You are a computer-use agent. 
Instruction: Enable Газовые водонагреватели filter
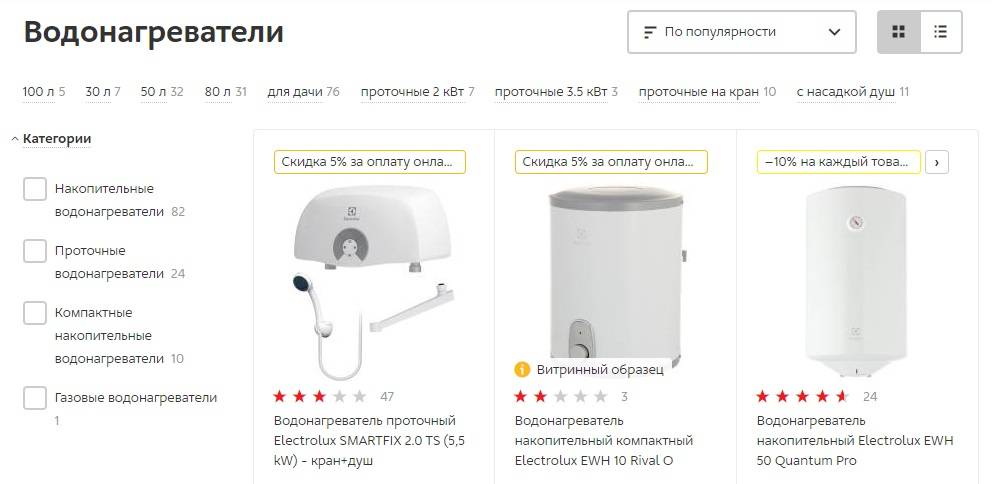point(35,398)
